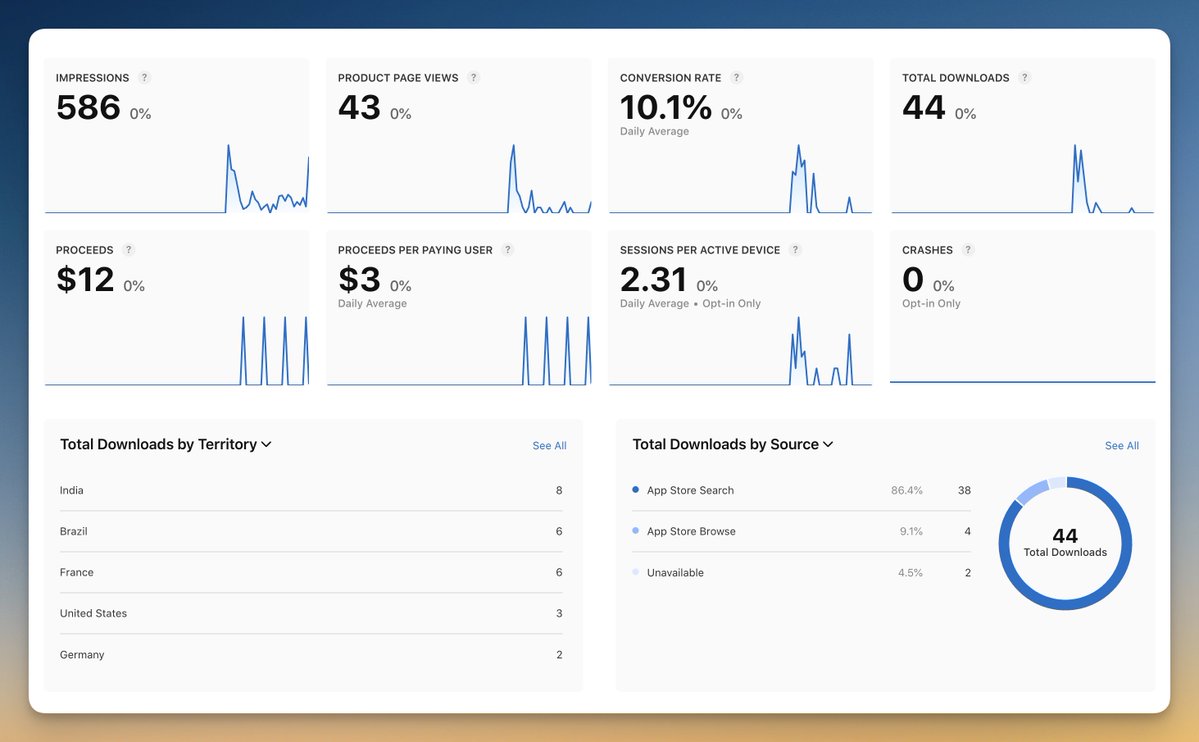Image resolution: width=1199 pixels, height=742 pixels.
Task: Select the India territory row
Action: pyautogui.click(x=311, y=490)
